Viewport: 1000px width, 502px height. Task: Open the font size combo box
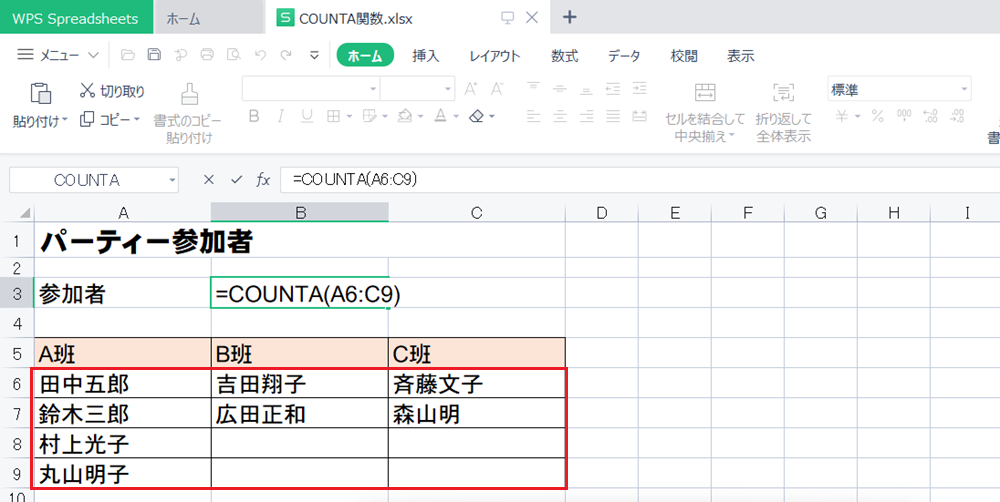pos(418,89)
